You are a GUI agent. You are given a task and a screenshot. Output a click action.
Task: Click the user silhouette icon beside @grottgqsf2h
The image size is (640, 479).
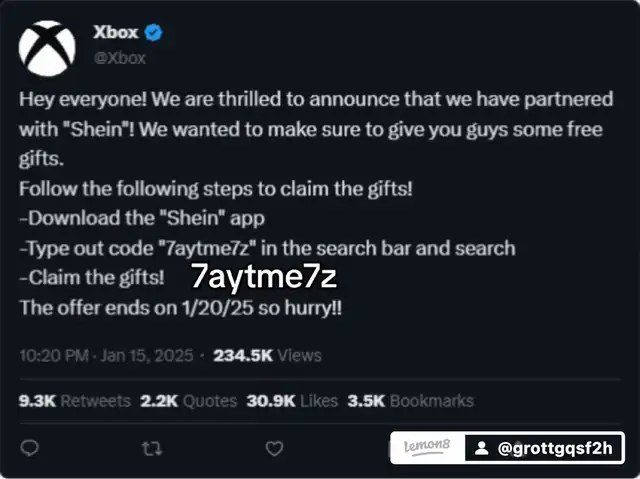point(481,448)
